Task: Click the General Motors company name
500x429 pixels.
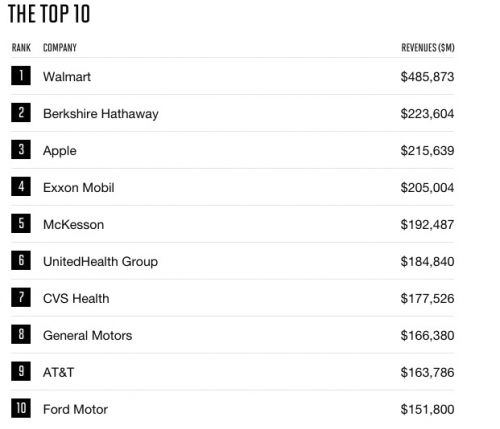Action: (87, 336)
